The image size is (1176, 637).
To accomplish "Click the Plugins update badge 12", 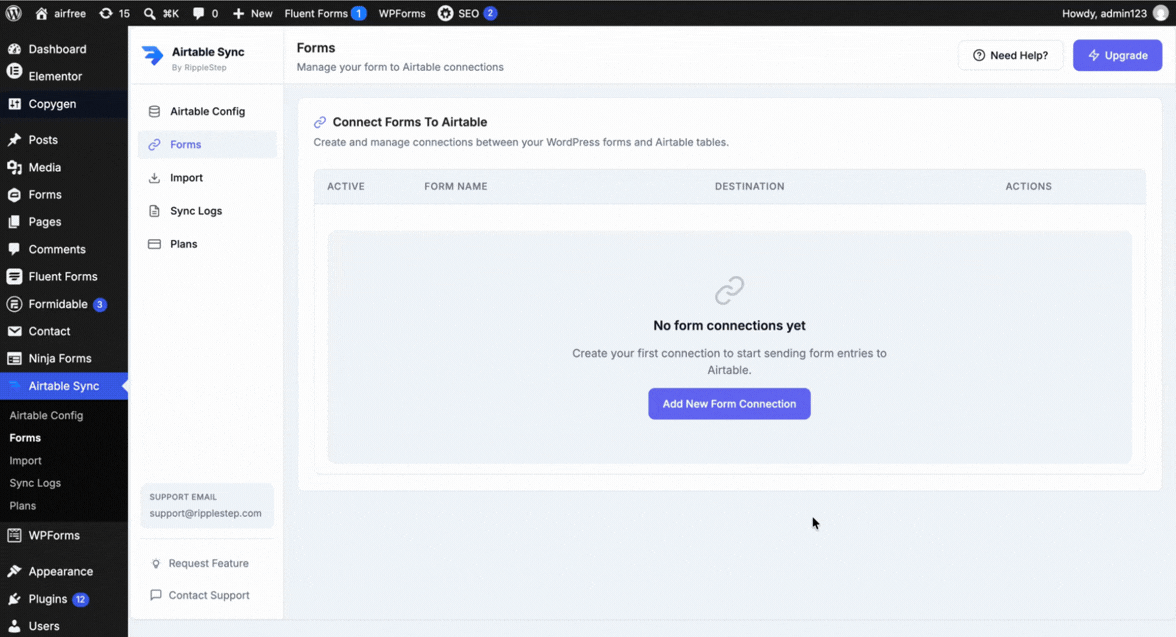I will (x=80, y=599).
